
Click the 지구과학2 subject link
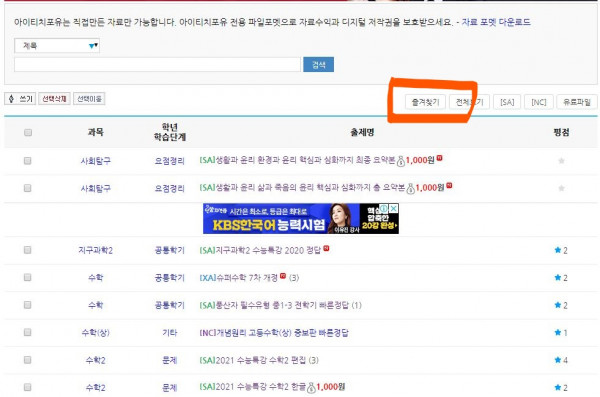pyautogui.click(x=95, y=250)
